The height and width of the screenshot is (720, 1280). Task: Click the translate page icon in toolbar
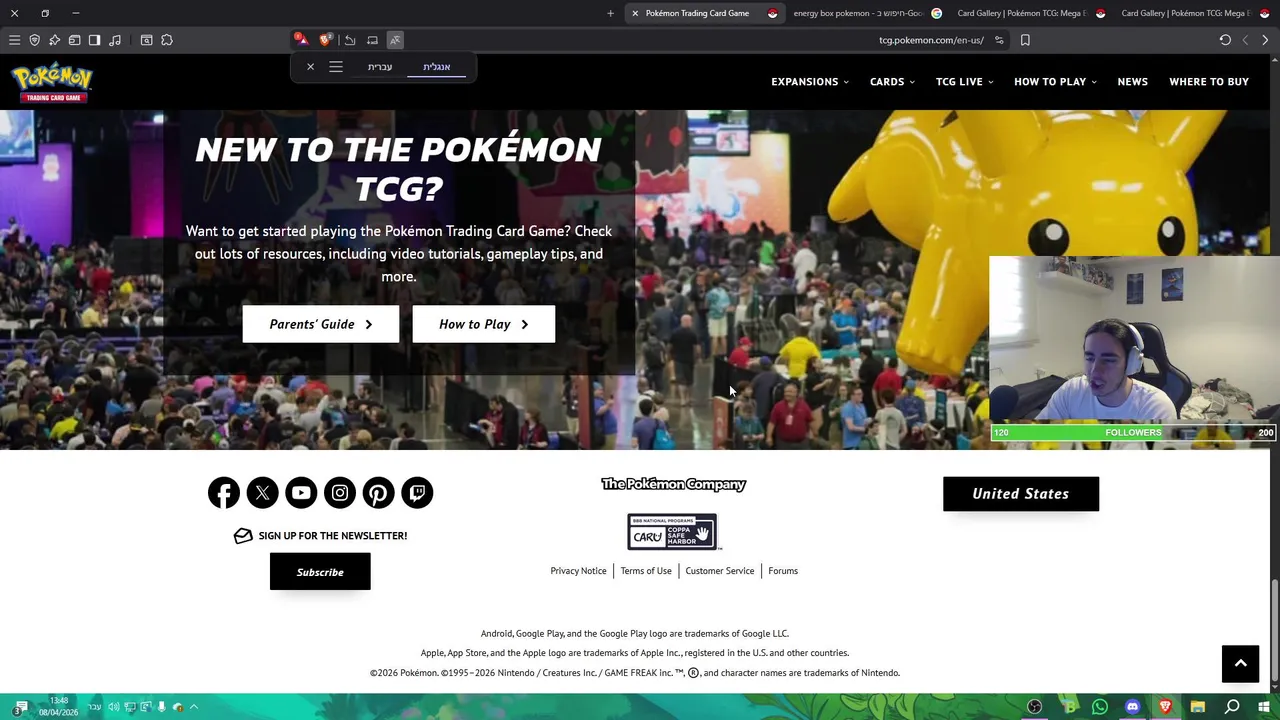[x=395, y=40]
